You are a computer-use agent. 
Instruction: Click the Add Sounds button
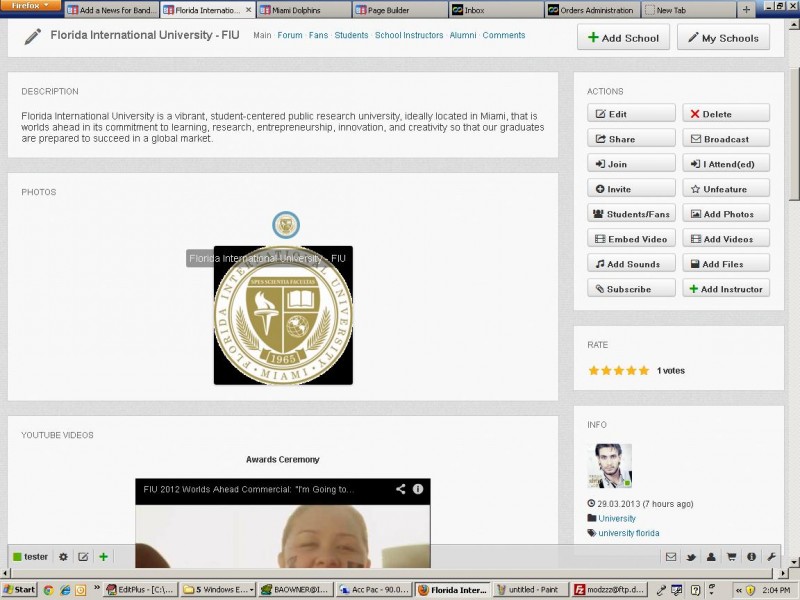(631, 264)
